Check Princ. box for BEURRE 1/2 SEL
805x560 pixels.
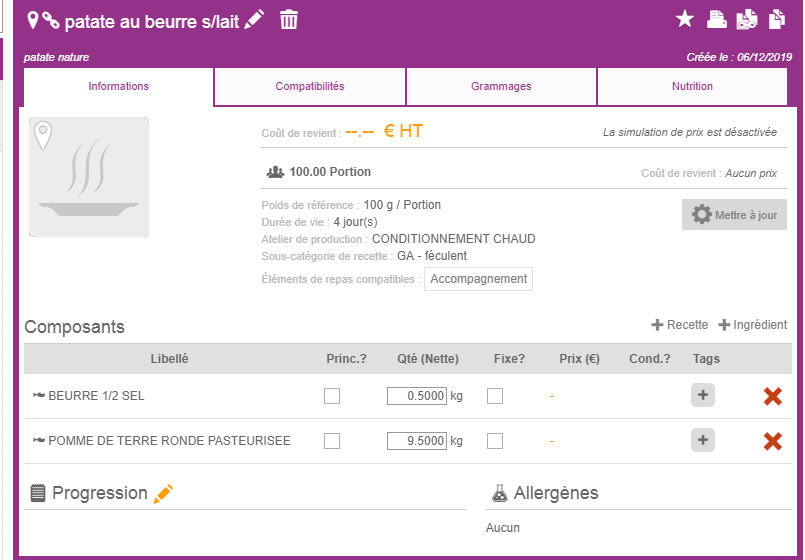pos(332,396)
